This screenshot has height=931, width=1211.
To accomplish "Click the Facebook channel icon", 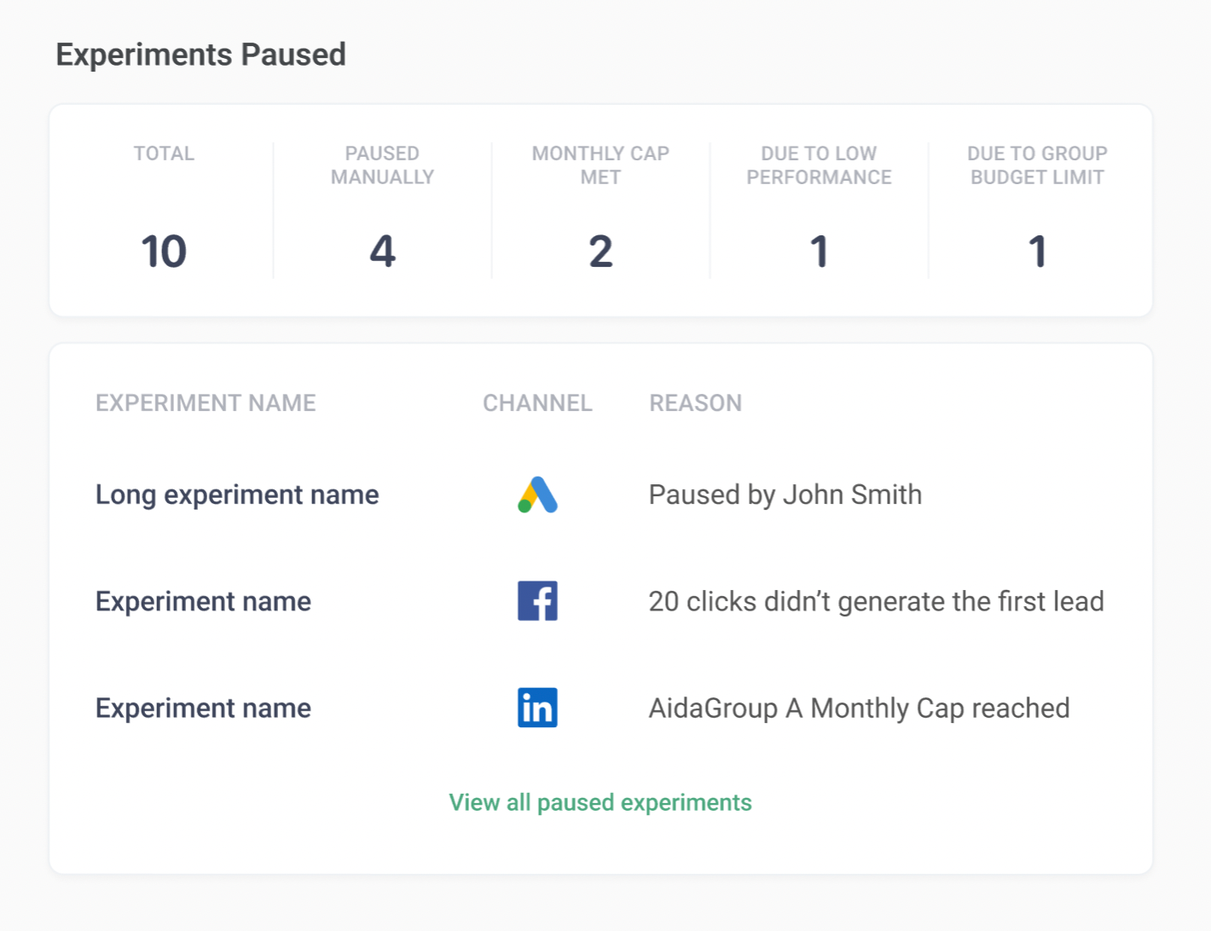I will tap(537, 602).
